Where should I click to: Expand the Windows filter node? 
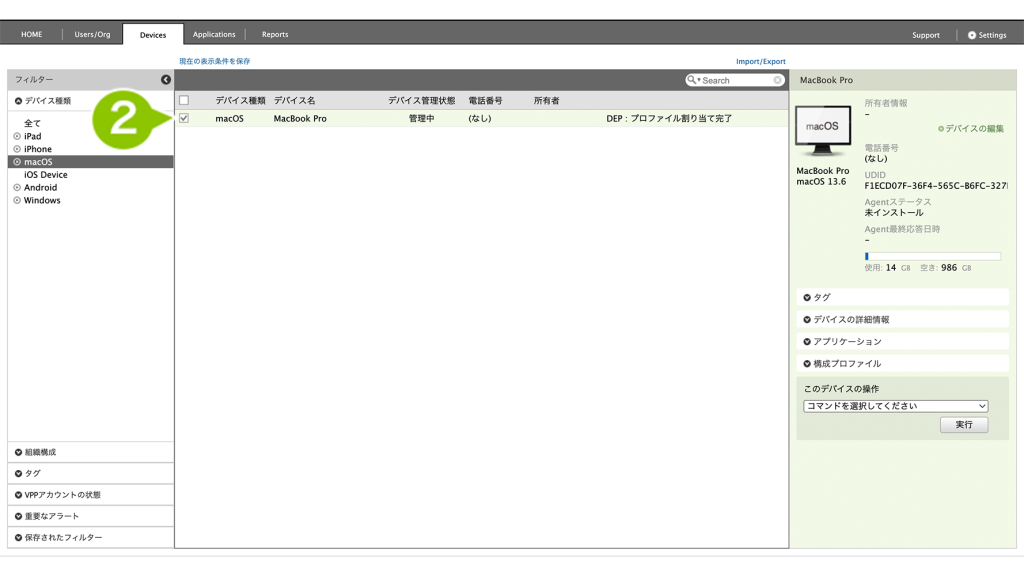click(17, 200)
